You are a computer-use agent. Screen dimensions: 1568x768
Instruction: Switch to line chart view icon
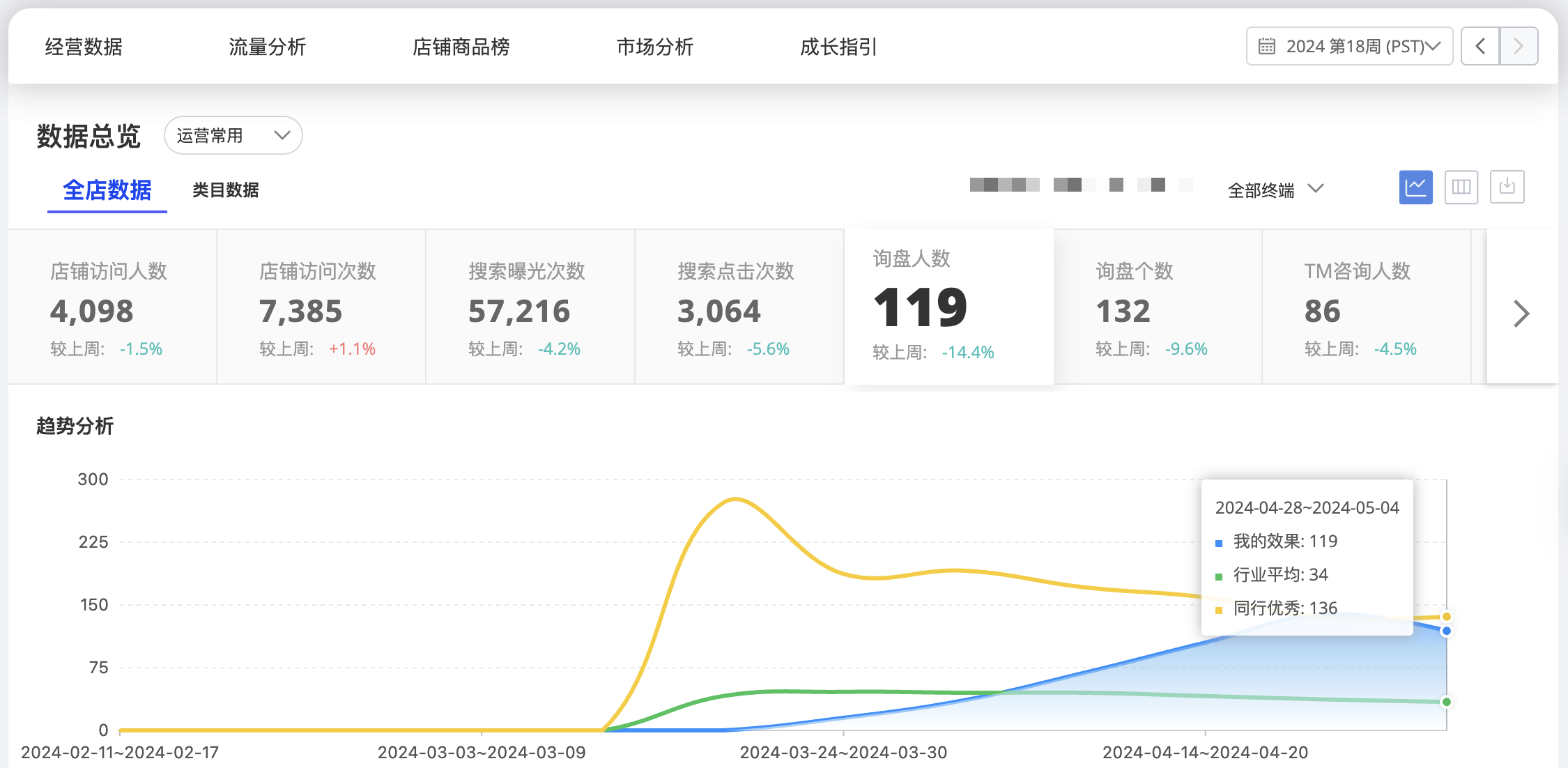pos(1415,187)
